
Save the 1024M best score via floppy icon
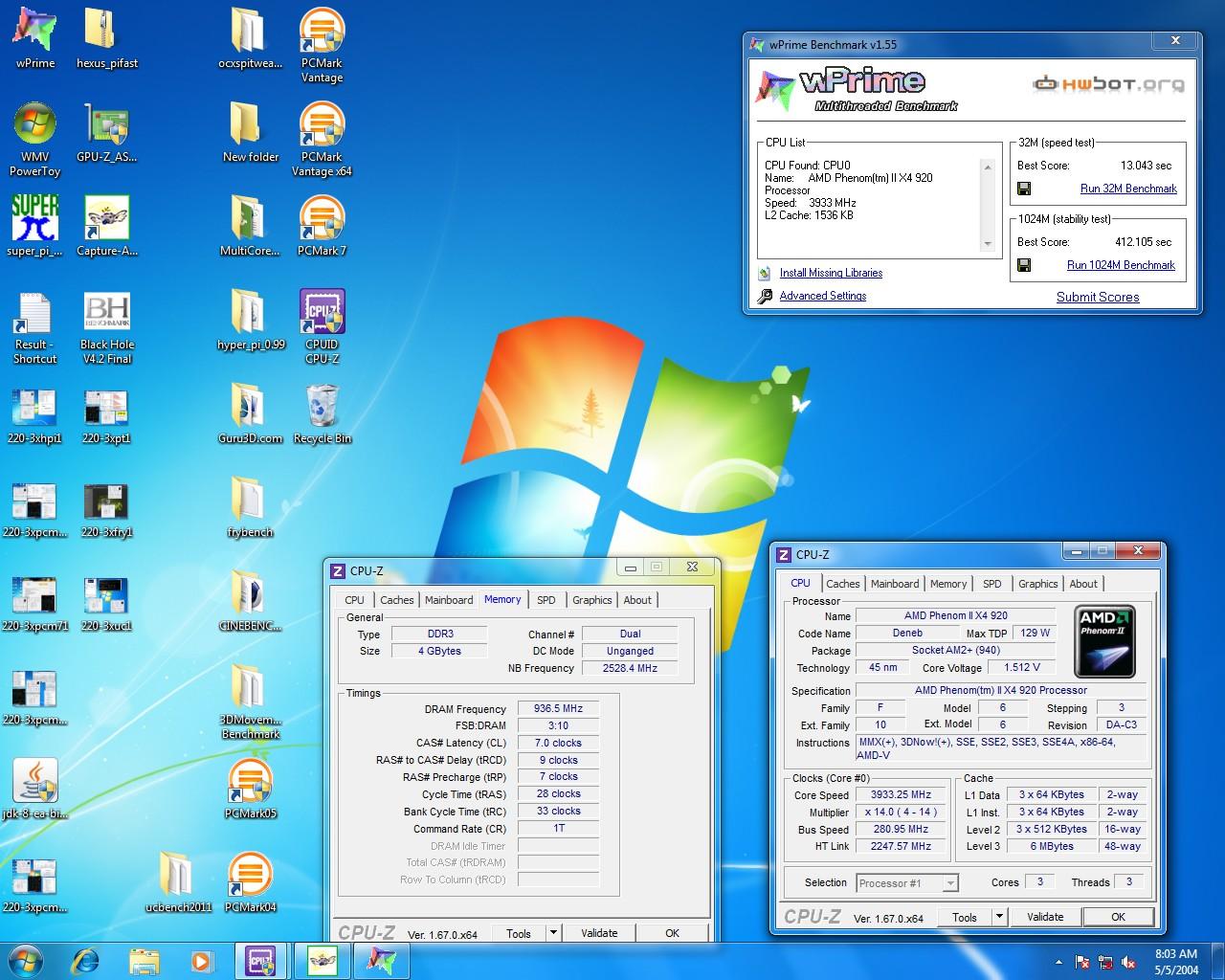1023,265
